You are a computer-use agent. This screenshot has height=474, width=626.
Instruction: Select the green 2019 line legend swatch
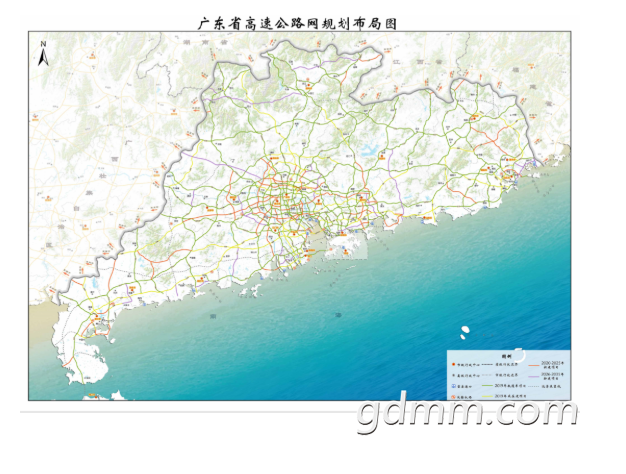click(487, 385)
